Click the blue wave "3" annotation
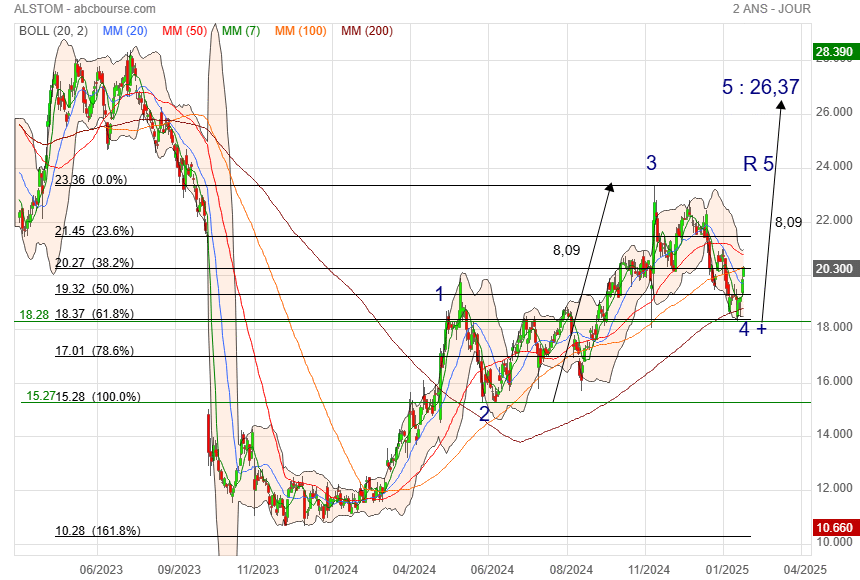 click(x=651, y=163)
